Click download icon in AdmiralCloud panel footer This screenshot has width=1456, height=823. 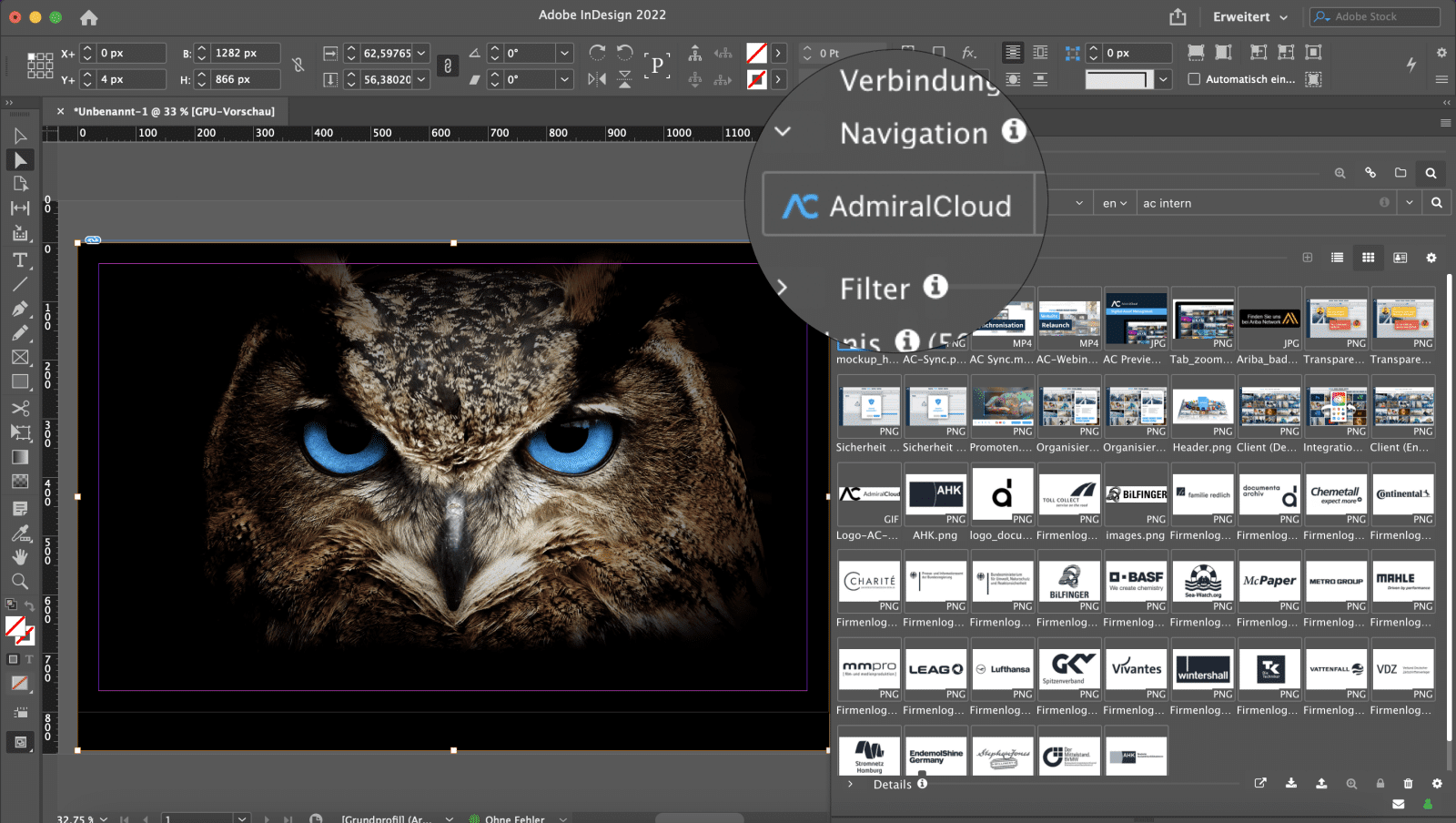1290,783
